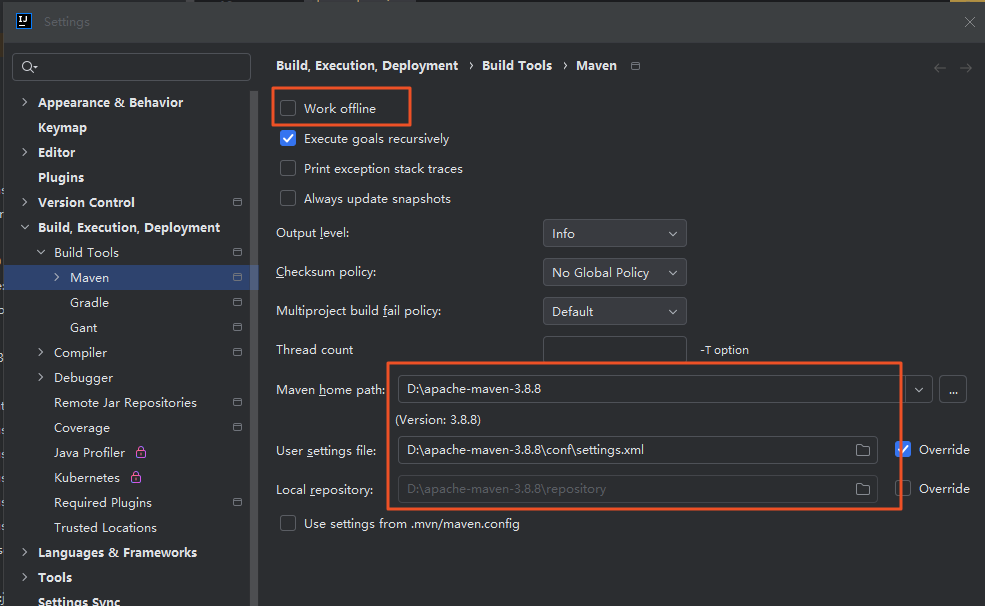Viewport: 985px width, 606px height.
Task: Collapse the Build Tools node
Action: click(x=41, y=252)
